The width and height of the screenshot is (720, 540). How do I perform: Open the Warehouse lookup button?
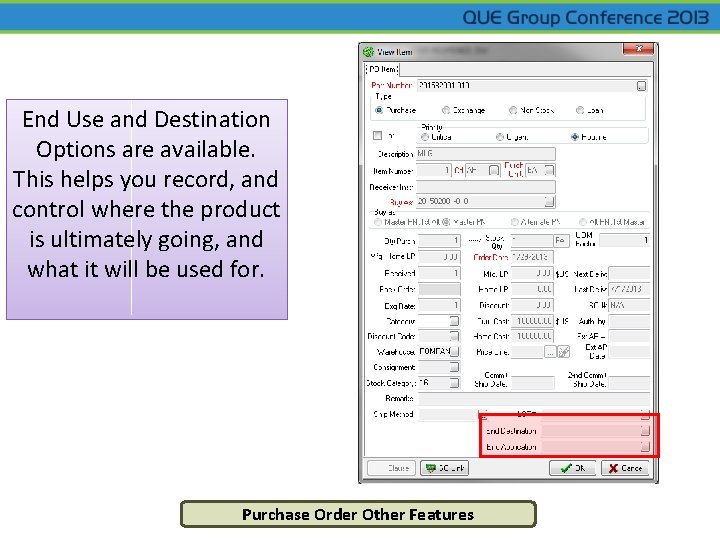coord(454,352)
